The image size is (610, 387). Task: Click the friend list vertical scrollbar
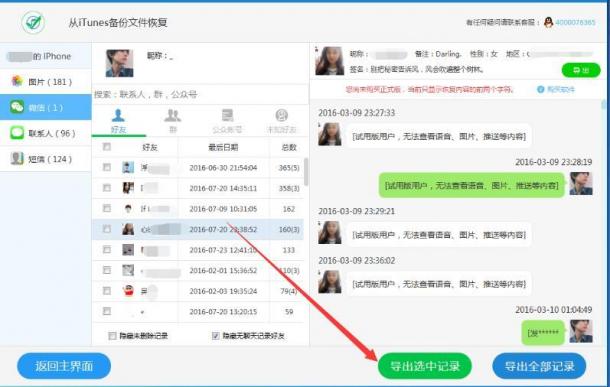point(306,172)
